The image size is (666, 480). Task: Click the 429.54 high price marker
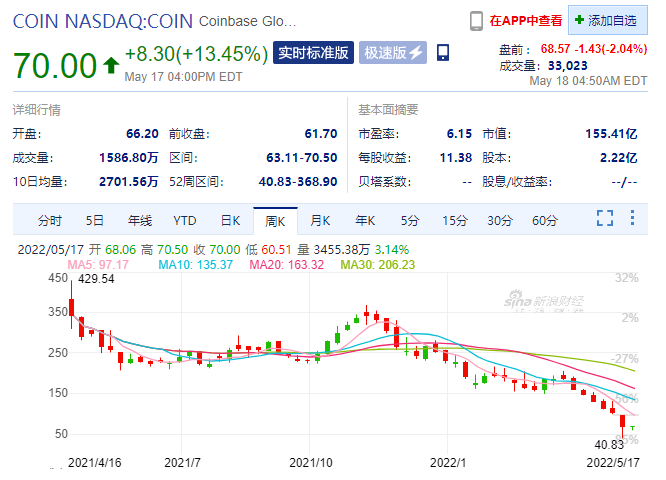click(x=96, y=279)
